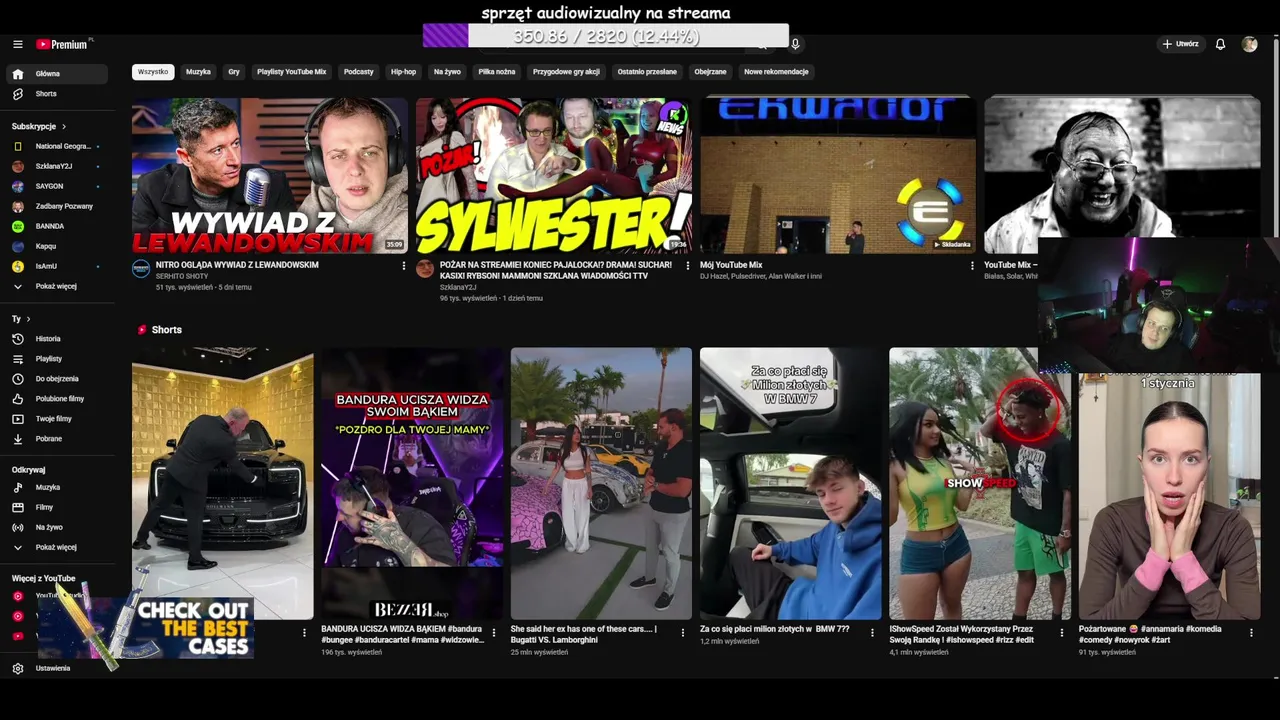Select the Podcasty filter chip
Viewport: 1280px width, 720px height.
[x=358, y=72]
